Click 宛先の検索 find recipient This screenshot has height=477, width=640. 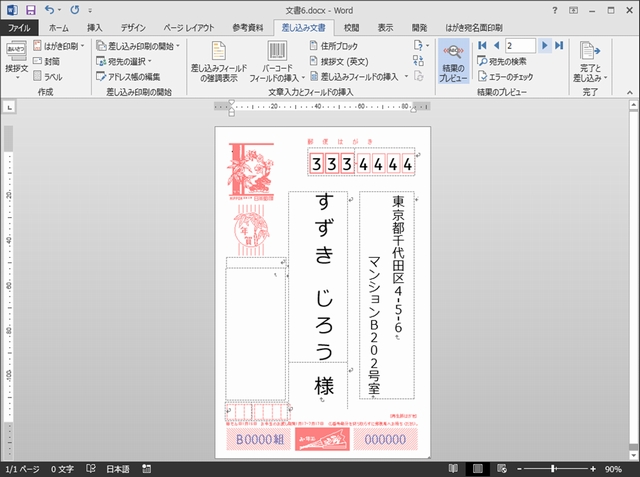tap(502, 61)
